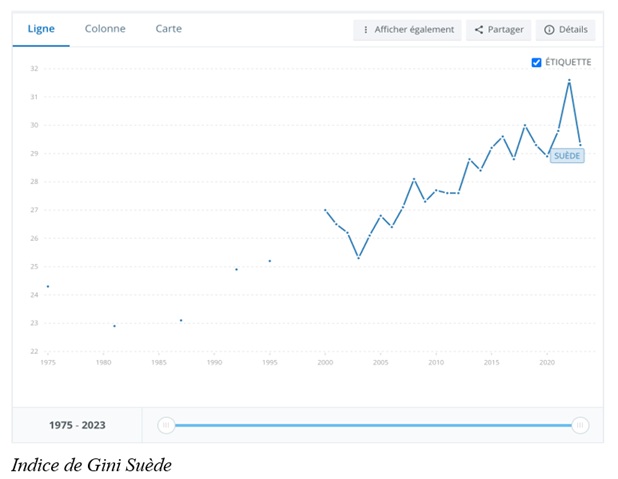Viewport: 618px width, 479px height.
Task: Click the 1975 data point on chart
Action: coord(48,287)
